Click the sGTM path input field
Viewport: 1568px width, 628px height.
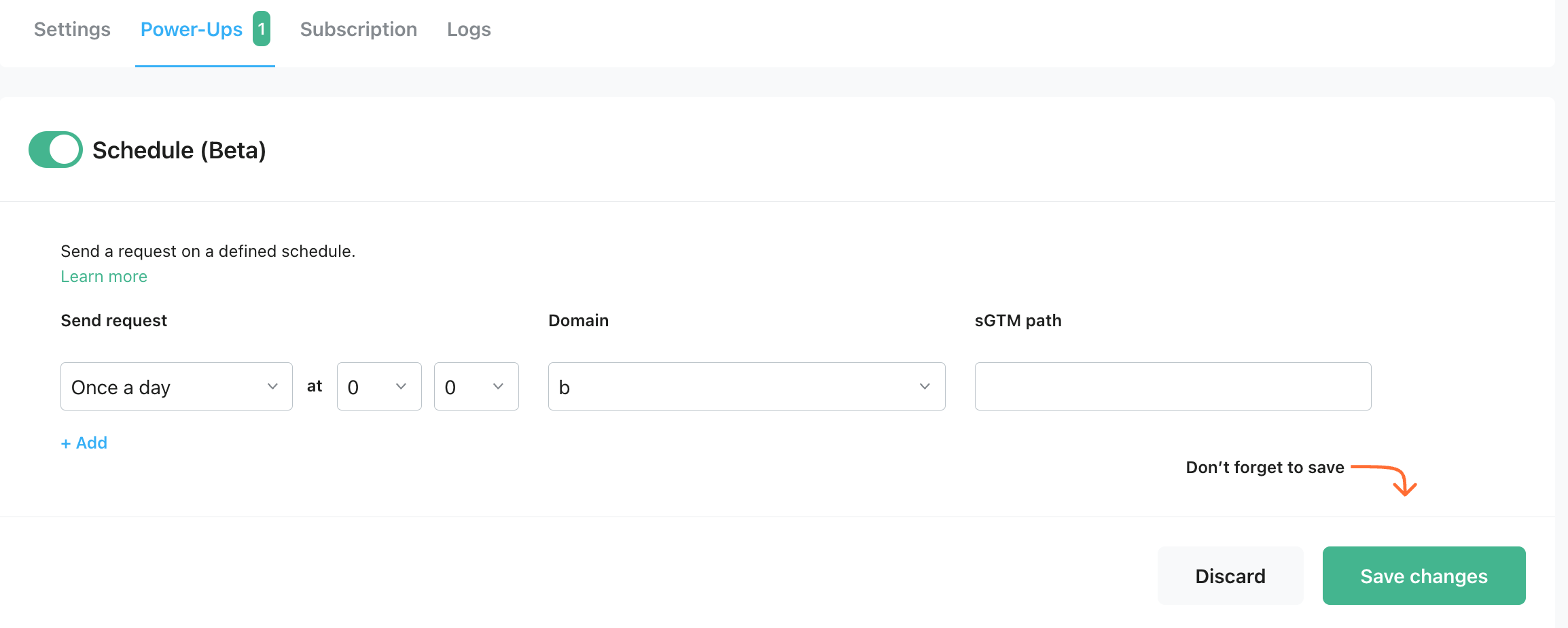(x=1173, y=387)
